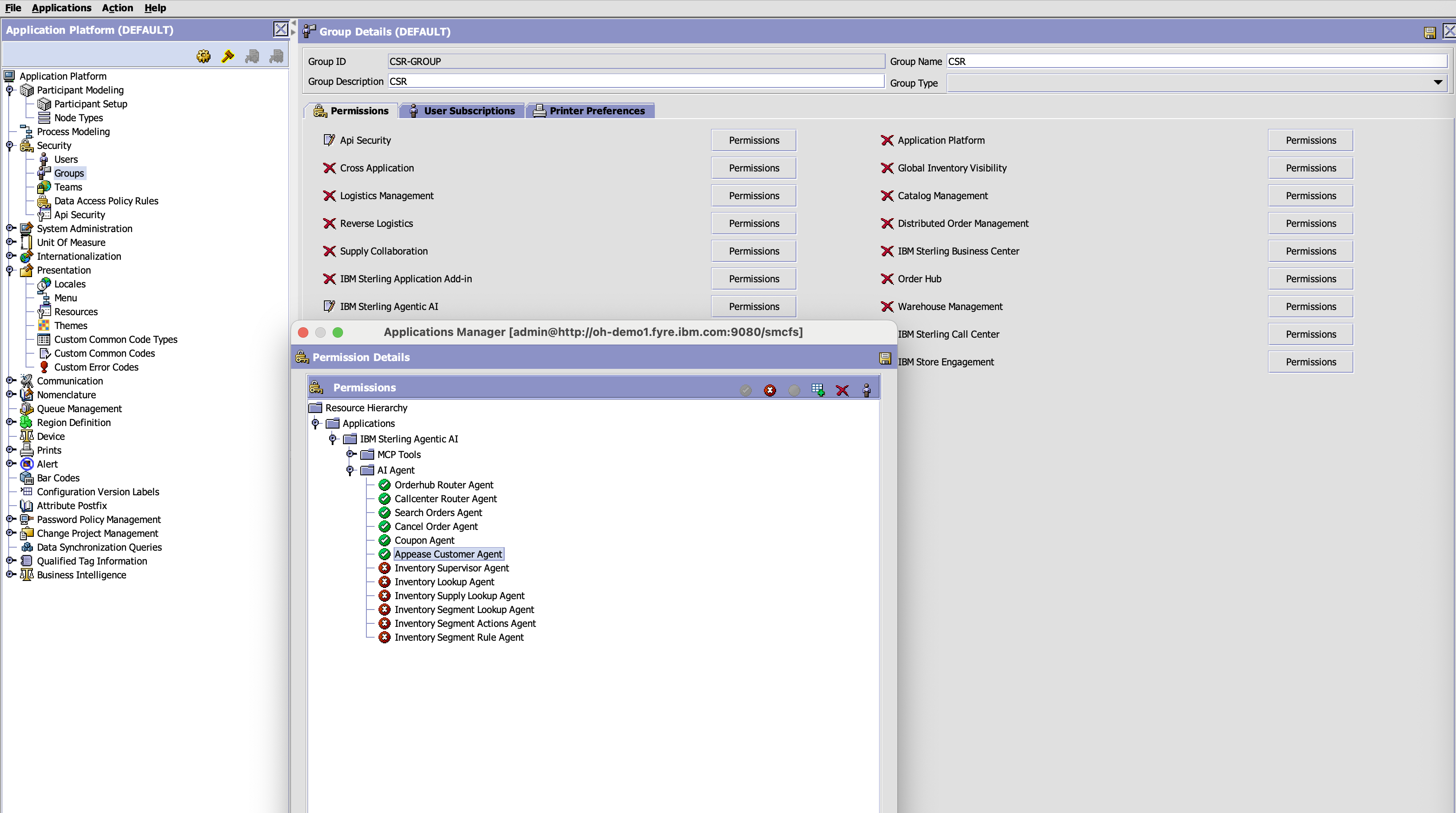1456x813 pixels.
Task: Click the red status icon of Inventory Lookup Agent
Action: (x=384, y=582)
